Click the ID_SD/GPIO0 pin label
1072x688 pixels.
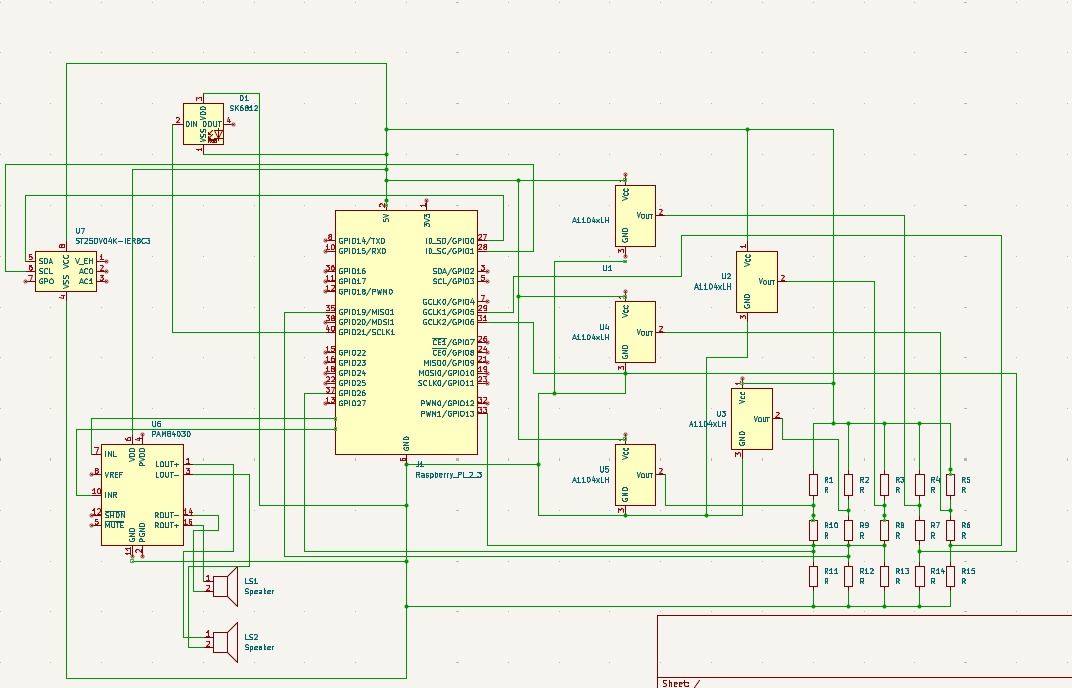tap(450, 241)
